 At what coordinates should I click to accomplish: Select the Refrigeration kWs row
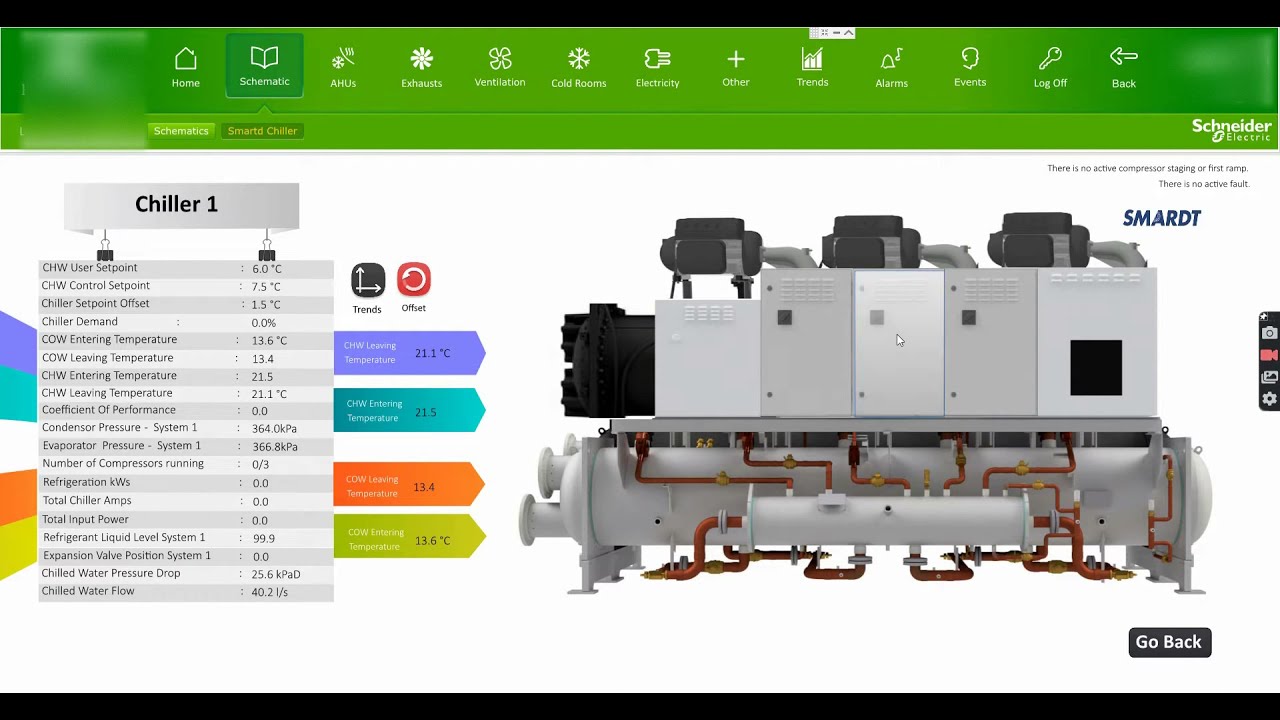click(186, 482)
